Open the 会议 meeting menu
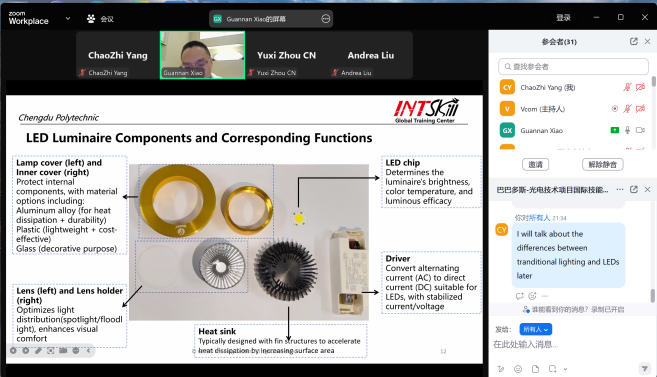Viewport: 657px width, 377px height. click(100, 19)
